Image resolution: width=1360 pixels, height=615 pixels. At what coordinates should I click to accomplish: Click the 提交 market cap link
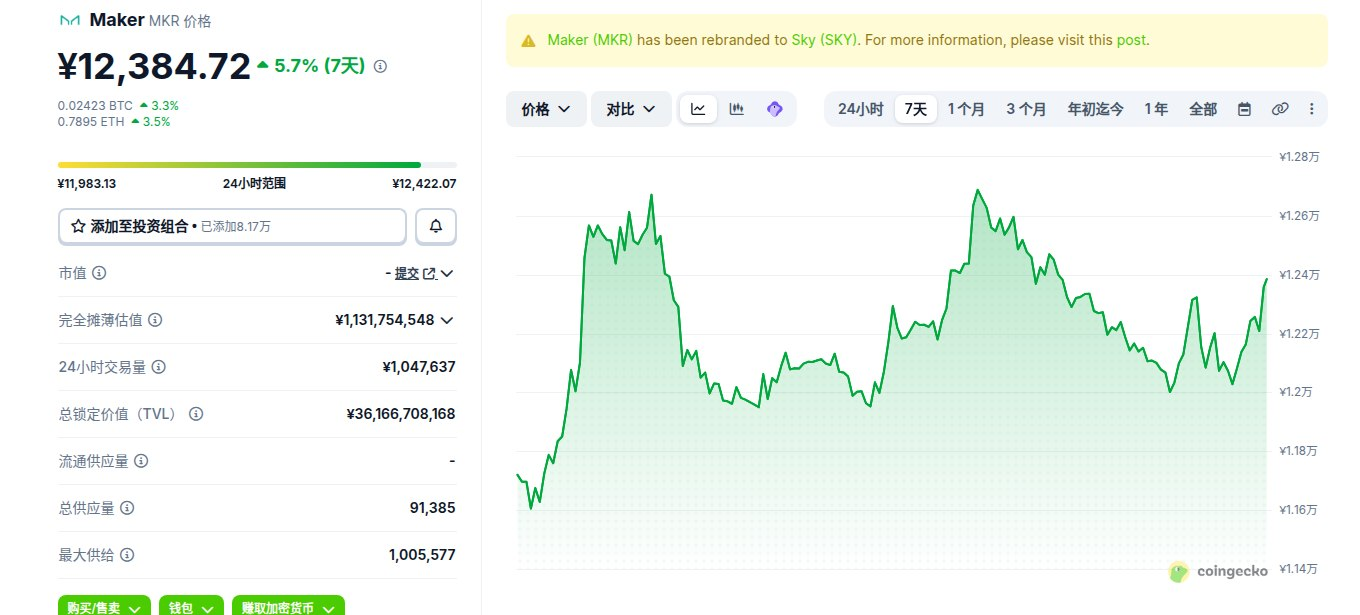click(407, 274)
